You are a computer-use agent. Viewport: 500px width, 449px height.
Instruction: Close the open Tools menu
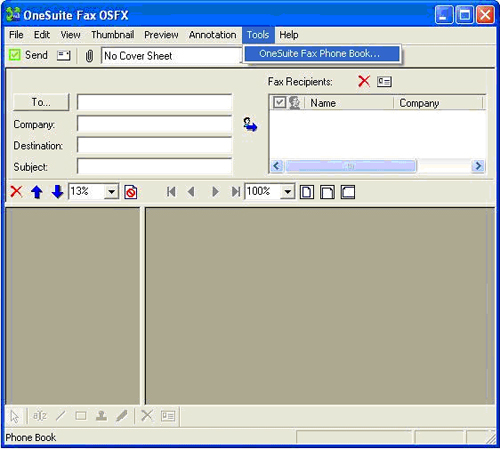click(258, 35)
